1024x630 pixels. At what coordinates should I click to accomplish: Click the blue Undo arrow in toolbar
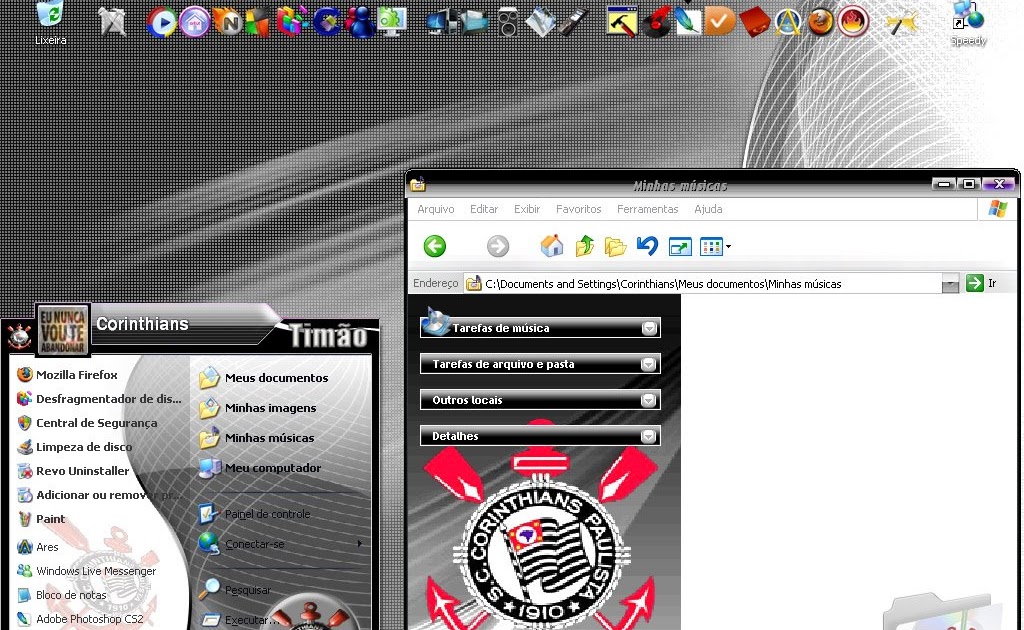pos(647,246)
